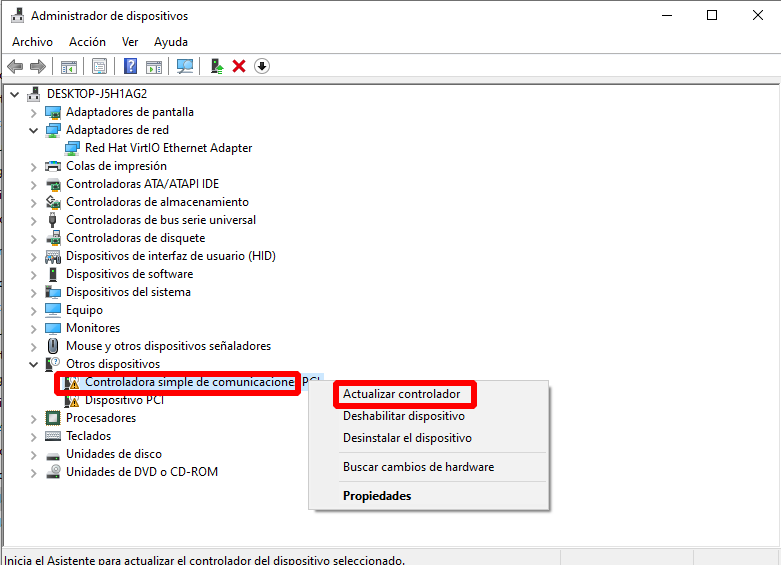Click the red X uninstall device icon

[239, 66]
